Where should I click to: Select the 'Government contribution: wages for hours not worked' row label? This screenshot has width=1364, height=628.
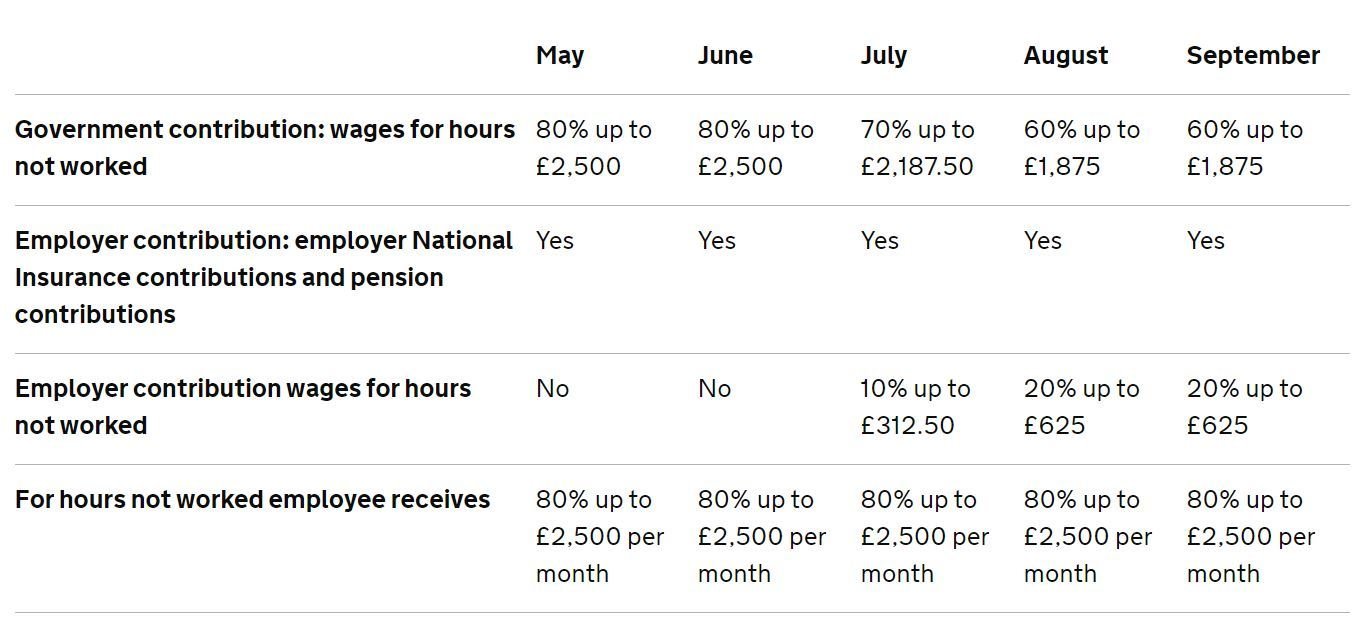pyautogui.click(x=265, y=148)
